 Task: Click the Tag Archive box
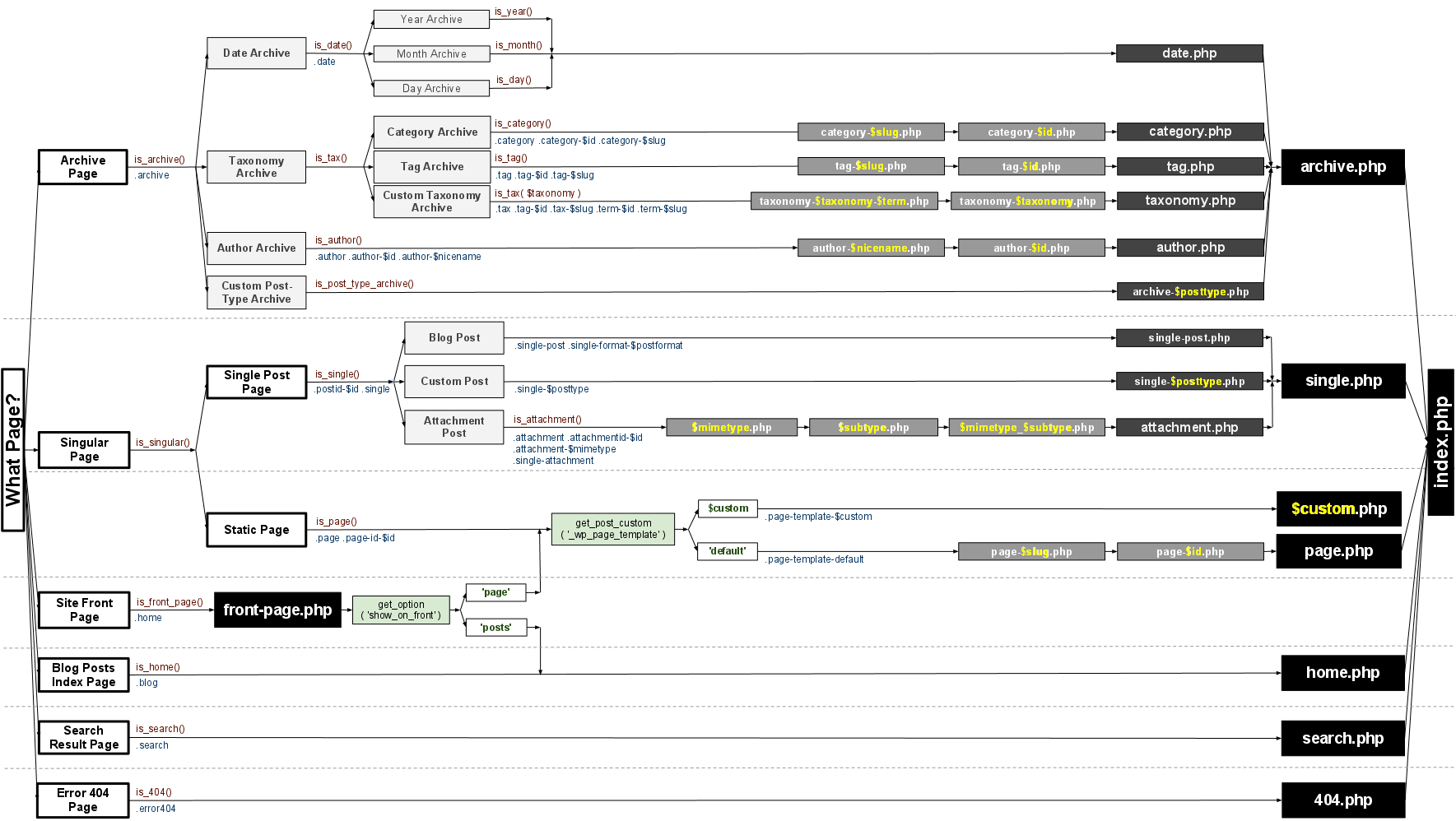432,167
